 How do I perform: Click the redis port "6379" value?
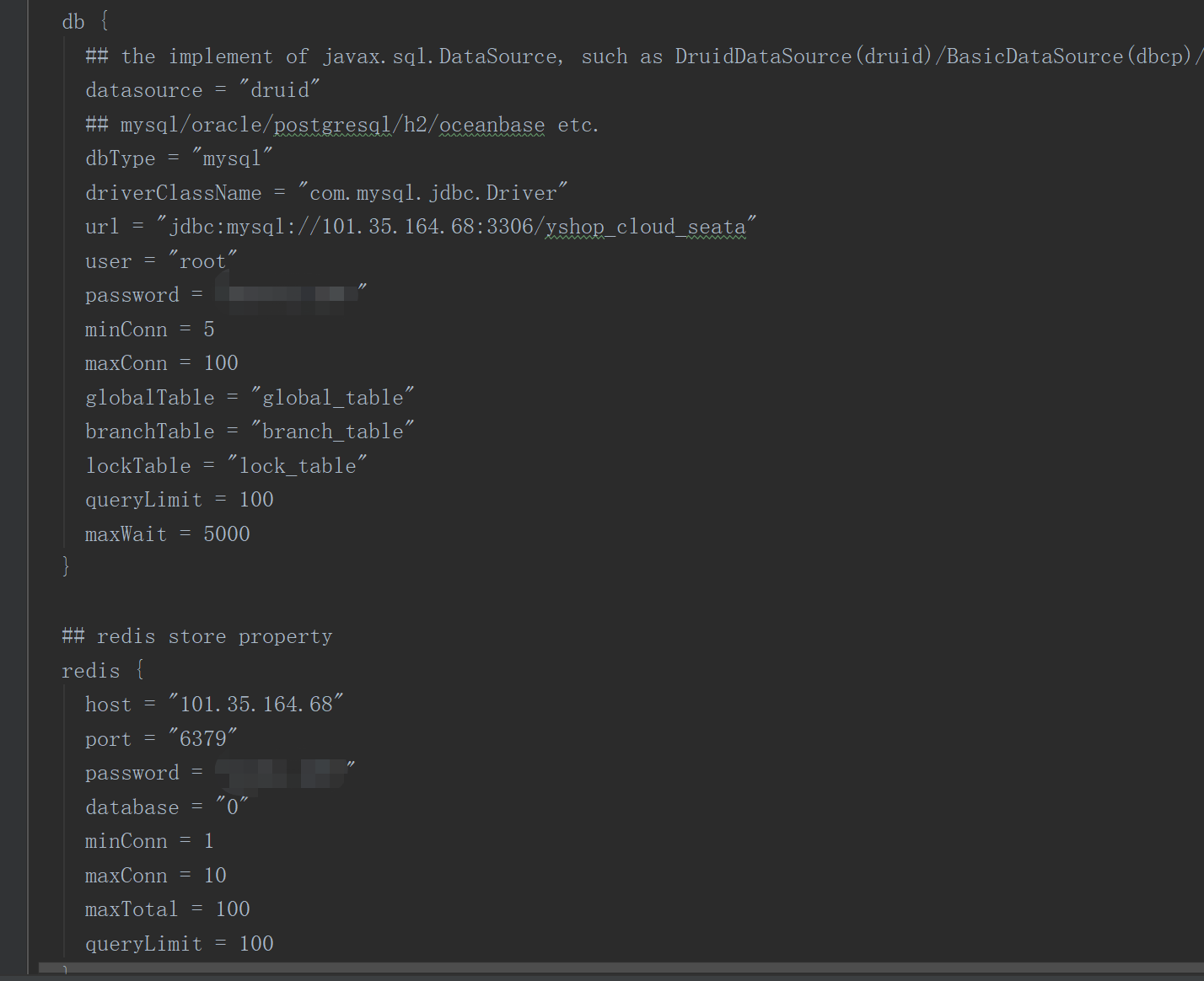click(x=203, y=739)
